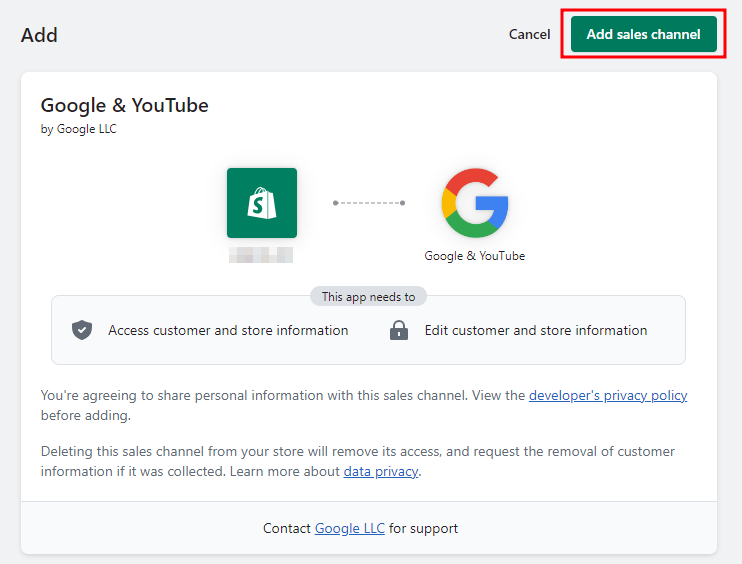The width and height of the screenshot is (742, 564).
Task: Open the data privacy link
Action: coord(381,471)
